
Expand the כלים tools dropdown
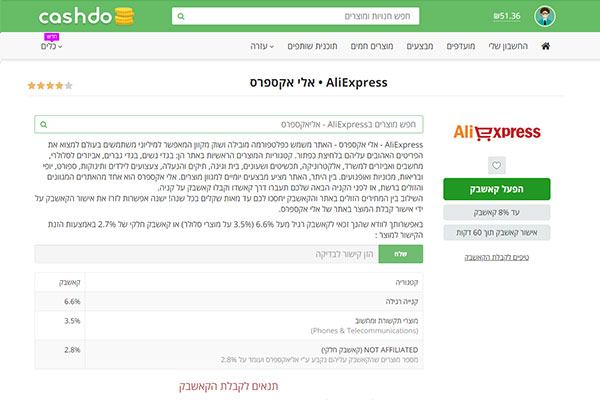coord(51,46)
